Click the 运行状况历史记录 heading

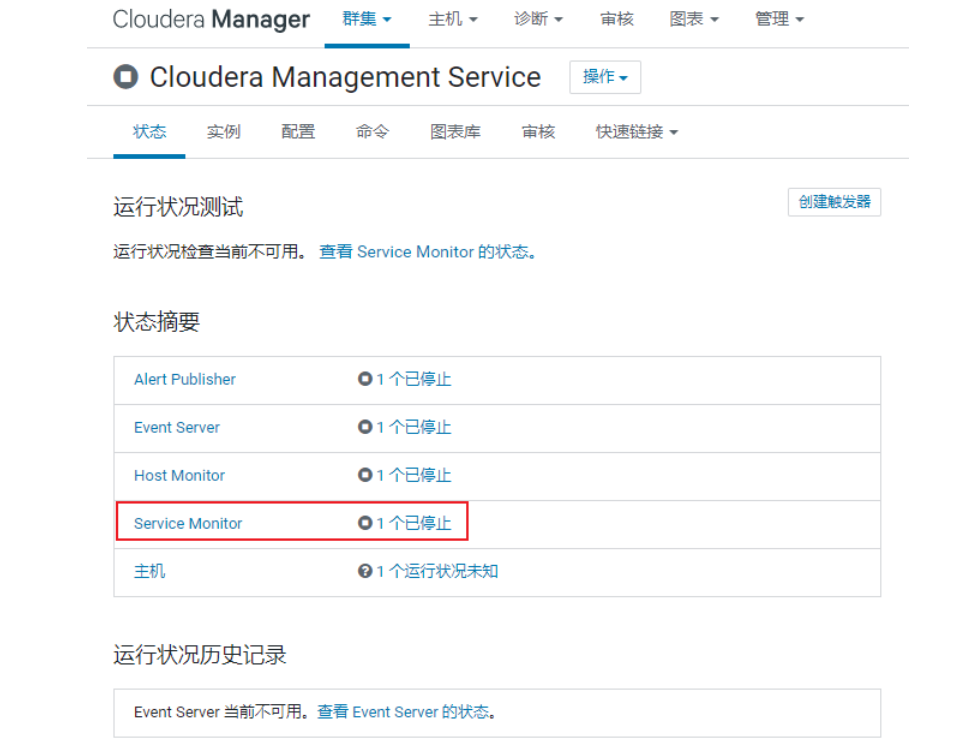click(200, 655)
